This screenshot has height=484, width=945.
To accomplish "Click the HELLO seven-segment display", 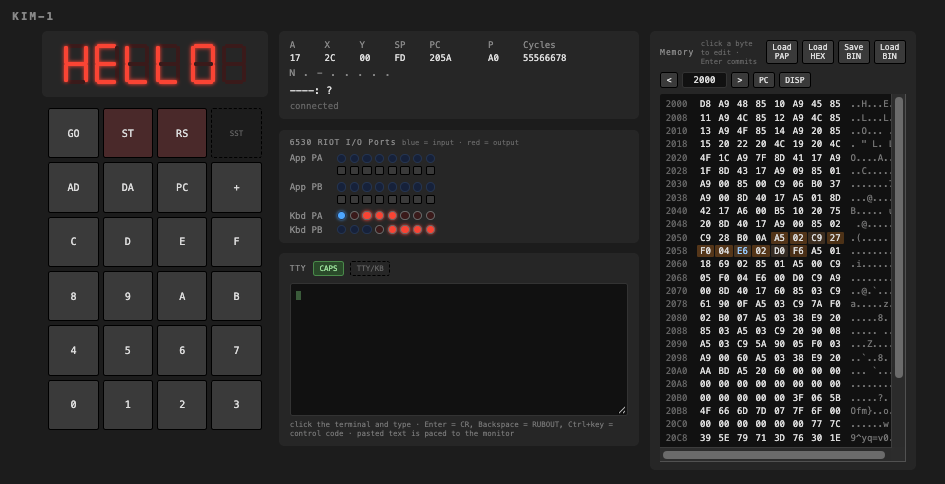I will point(155,64).
